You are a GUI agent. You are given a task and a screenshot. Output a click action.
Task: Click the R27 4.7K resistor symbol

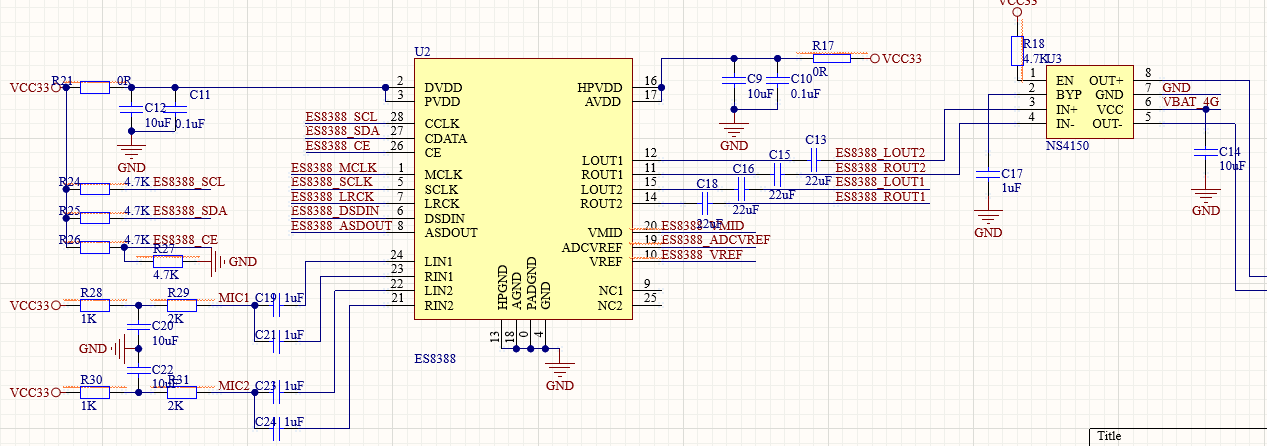click(166, 261)
